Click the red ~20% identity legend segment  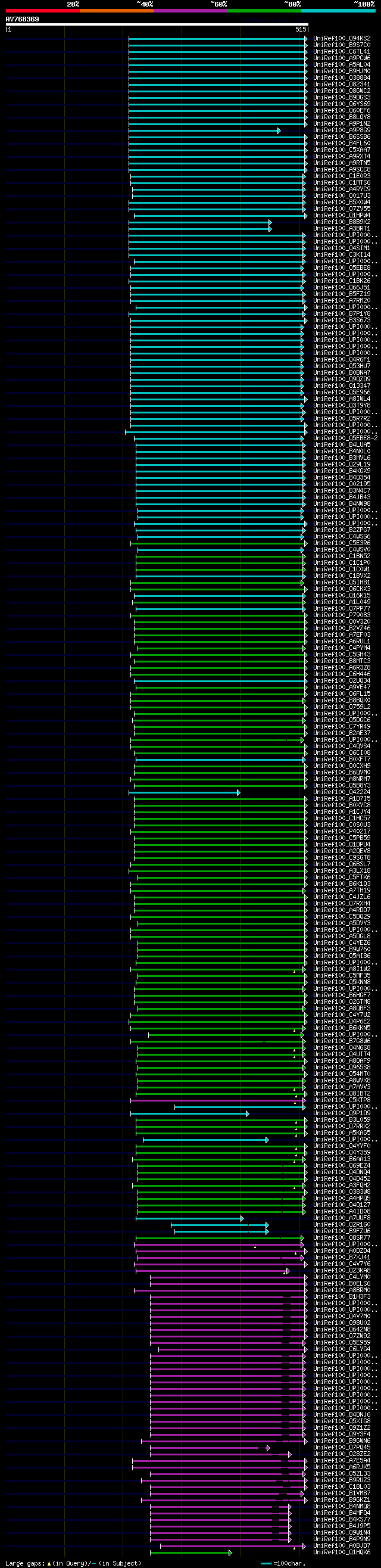(43, 11)
